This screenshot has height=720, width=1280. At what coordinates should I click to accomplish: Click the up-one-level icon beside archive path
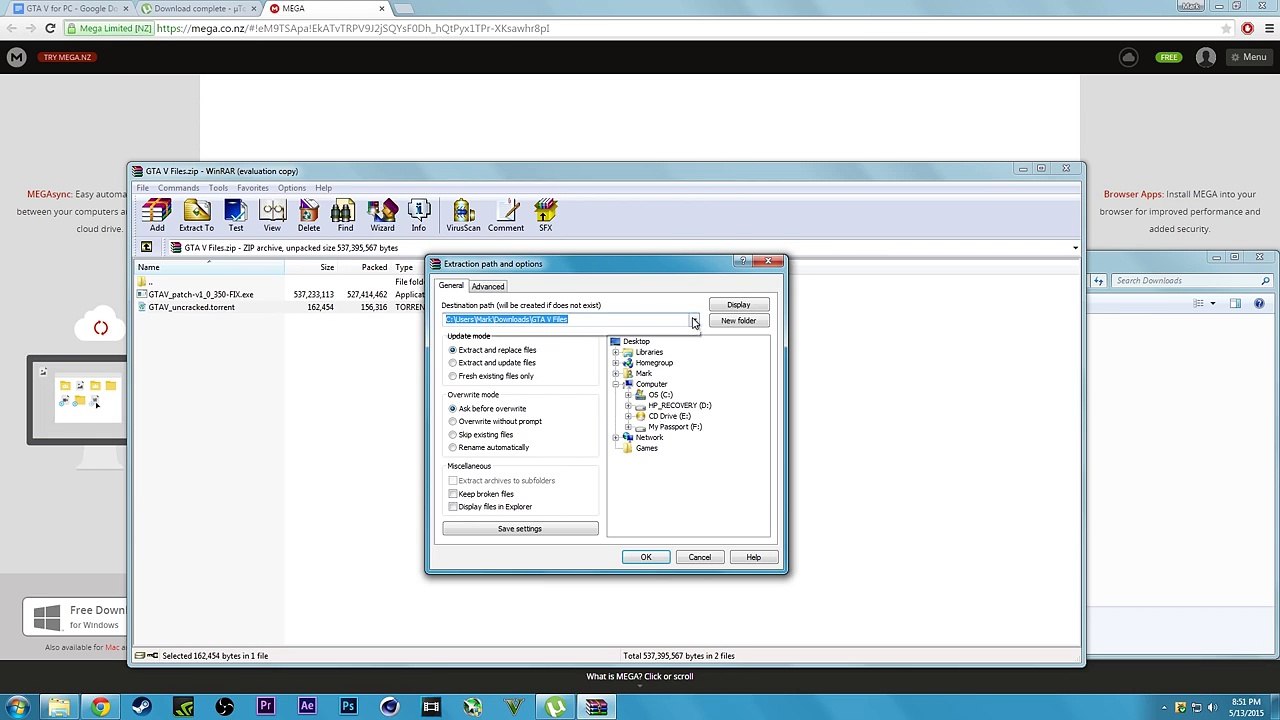146,247
